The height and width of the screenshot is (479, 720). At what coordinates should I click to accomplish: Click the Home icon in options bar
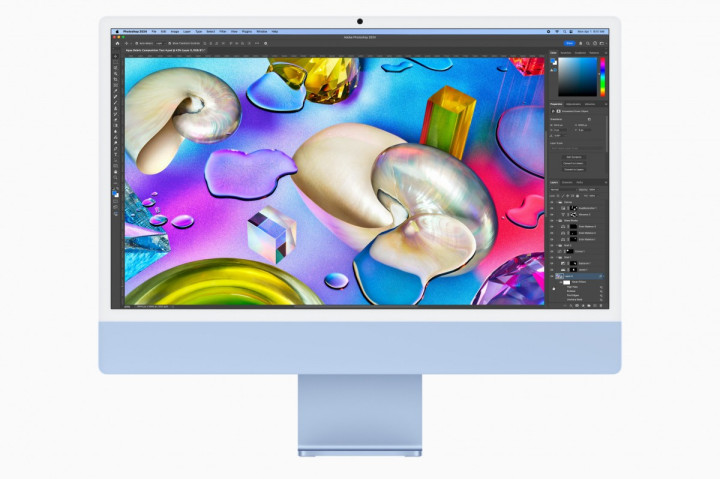pyautogui.click(x=117, y=44)
